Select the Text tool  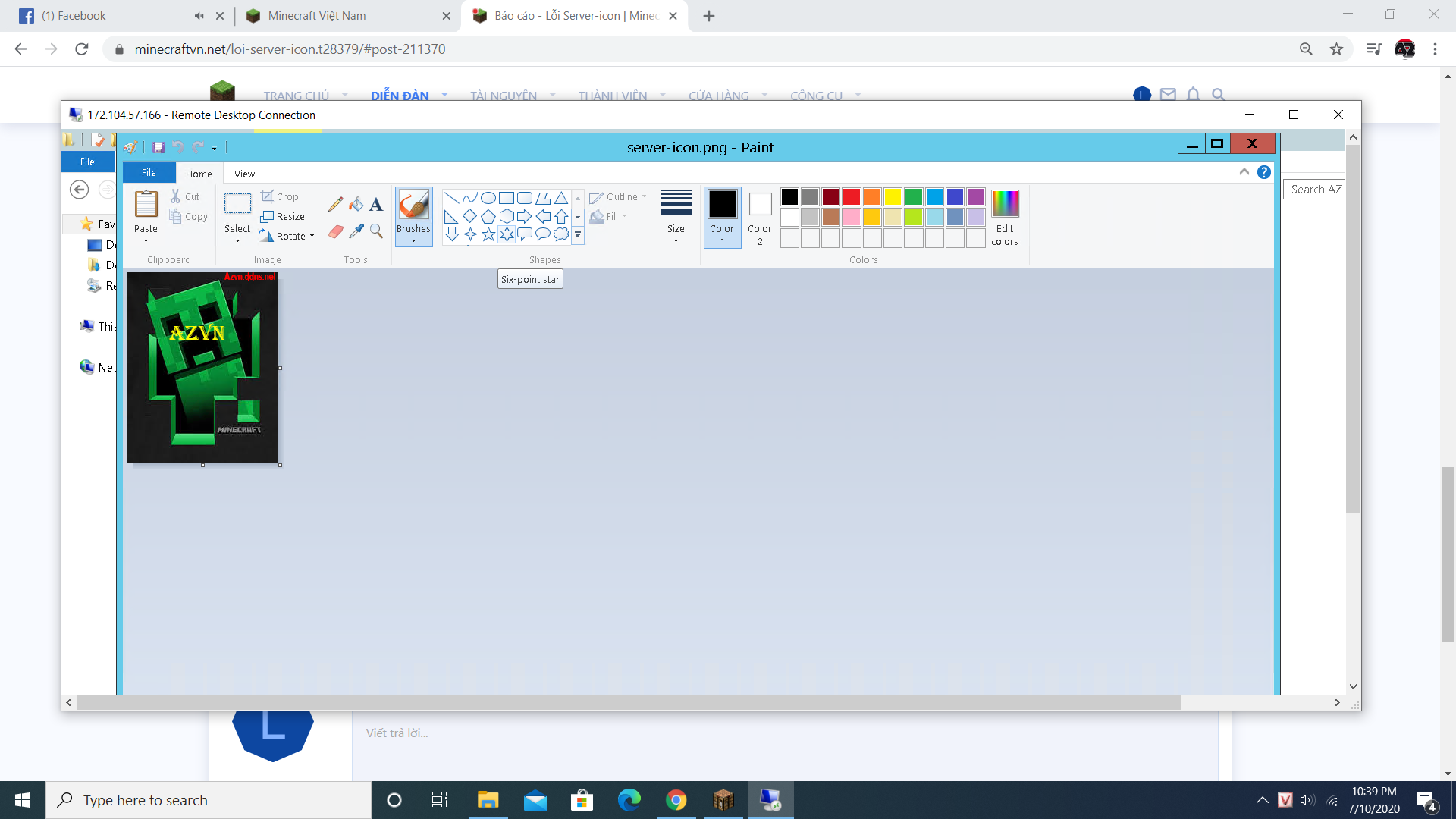(x=376, y=204)
